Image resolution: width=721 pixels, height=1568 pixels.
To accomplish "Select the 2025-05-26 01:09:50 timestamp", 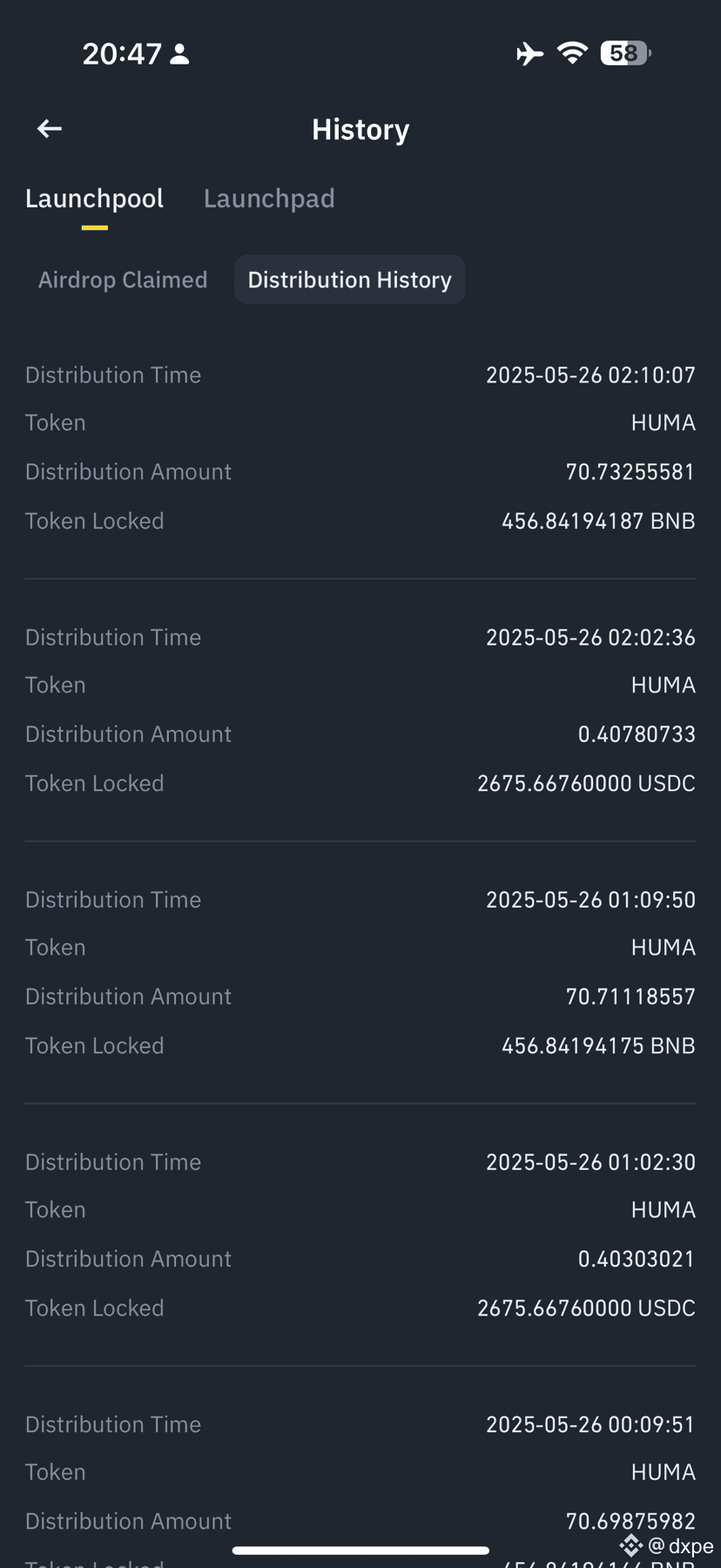I will tap(590, 900).
